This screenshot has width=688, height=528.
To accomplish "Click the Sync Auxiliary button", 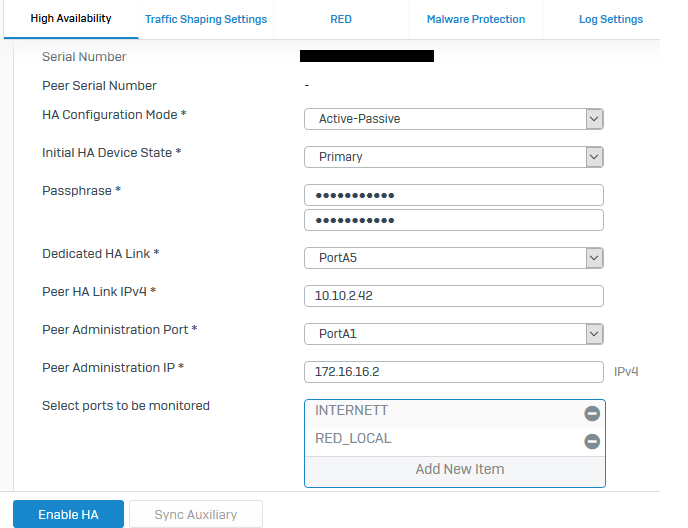I will coord(196,515).
